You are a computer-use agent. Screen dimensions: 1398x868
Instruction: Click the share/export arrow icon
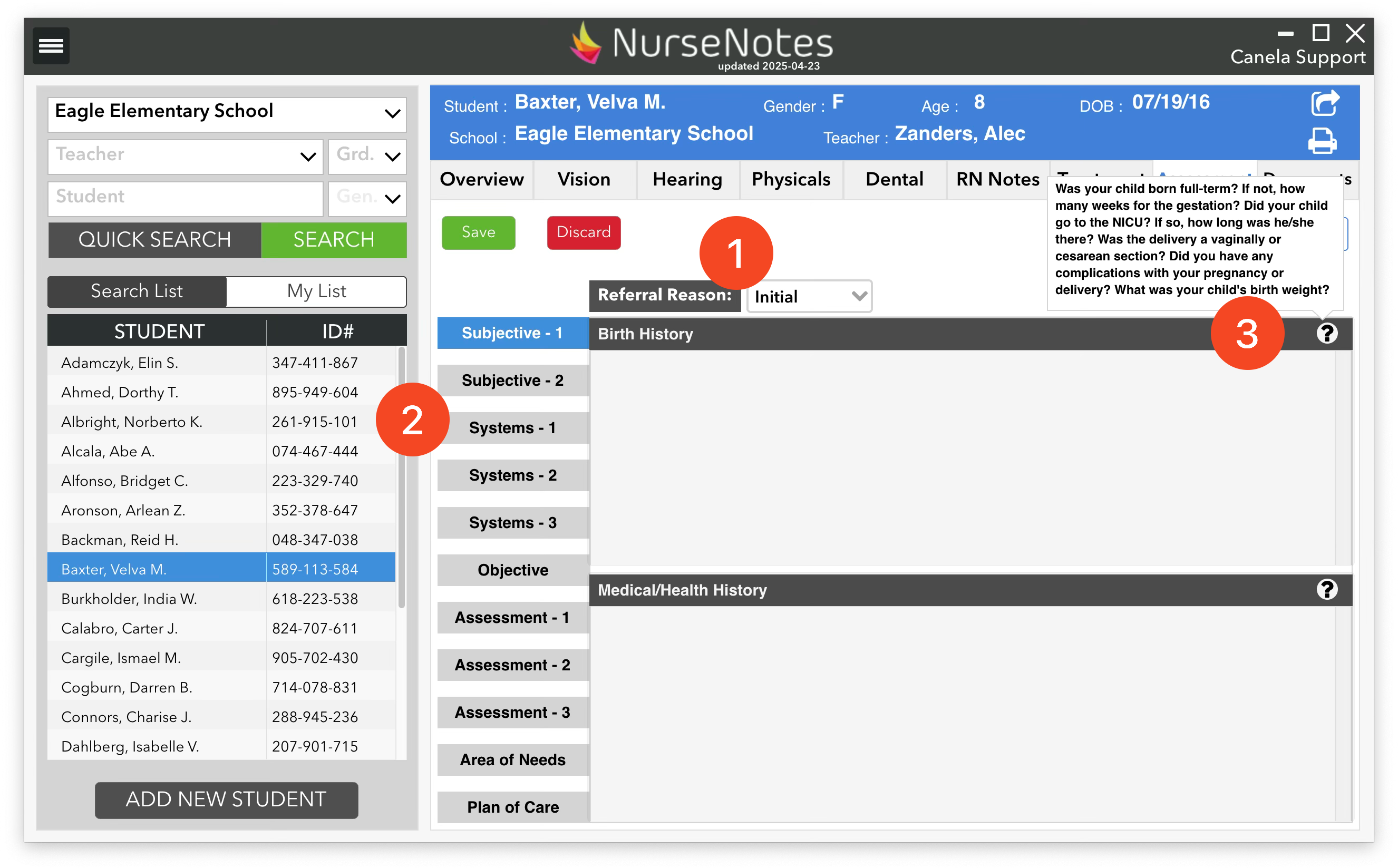click(1325, 103)
